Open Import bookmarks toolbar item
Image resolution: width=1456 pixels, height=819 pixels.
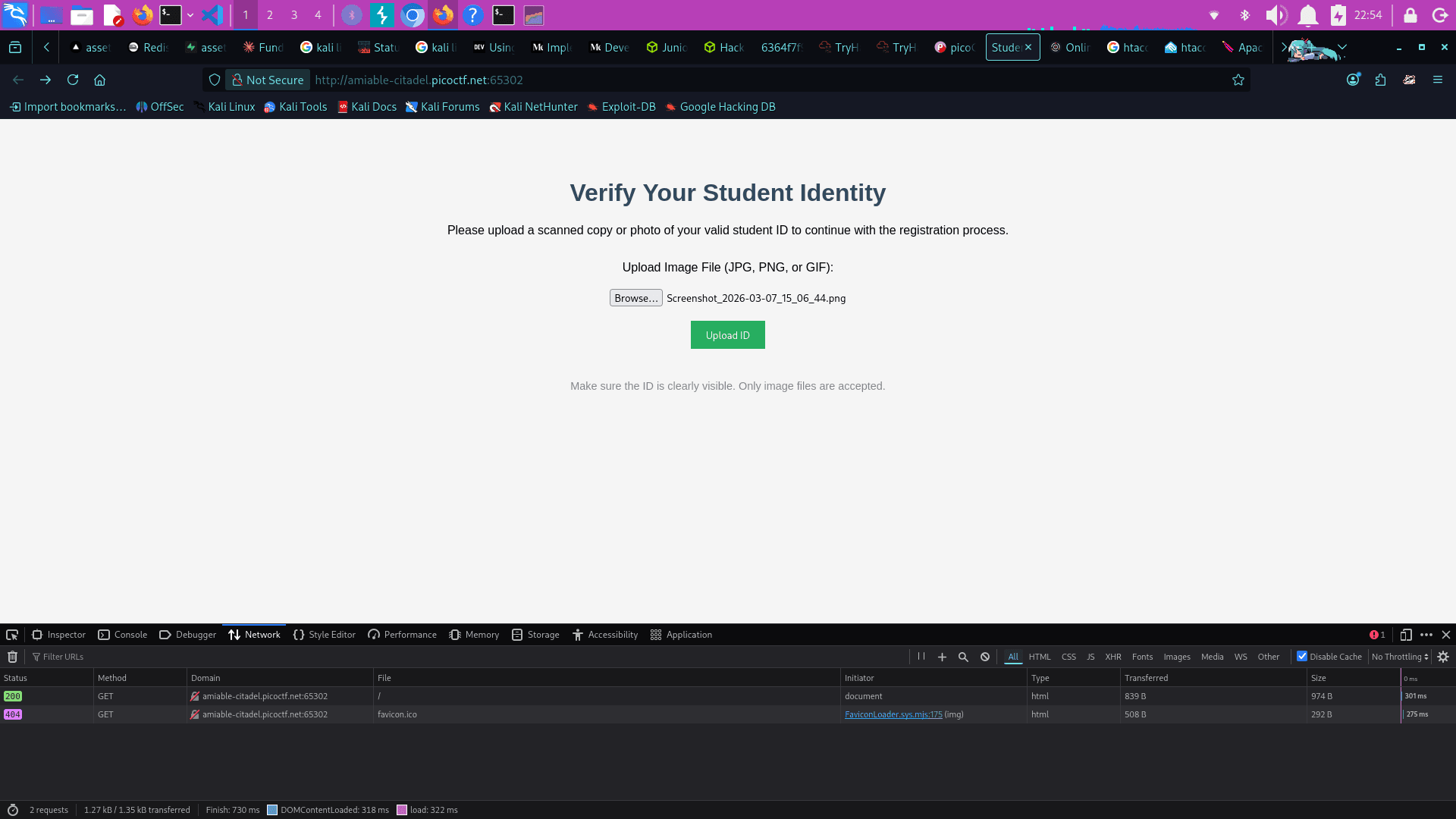point(67,107)
